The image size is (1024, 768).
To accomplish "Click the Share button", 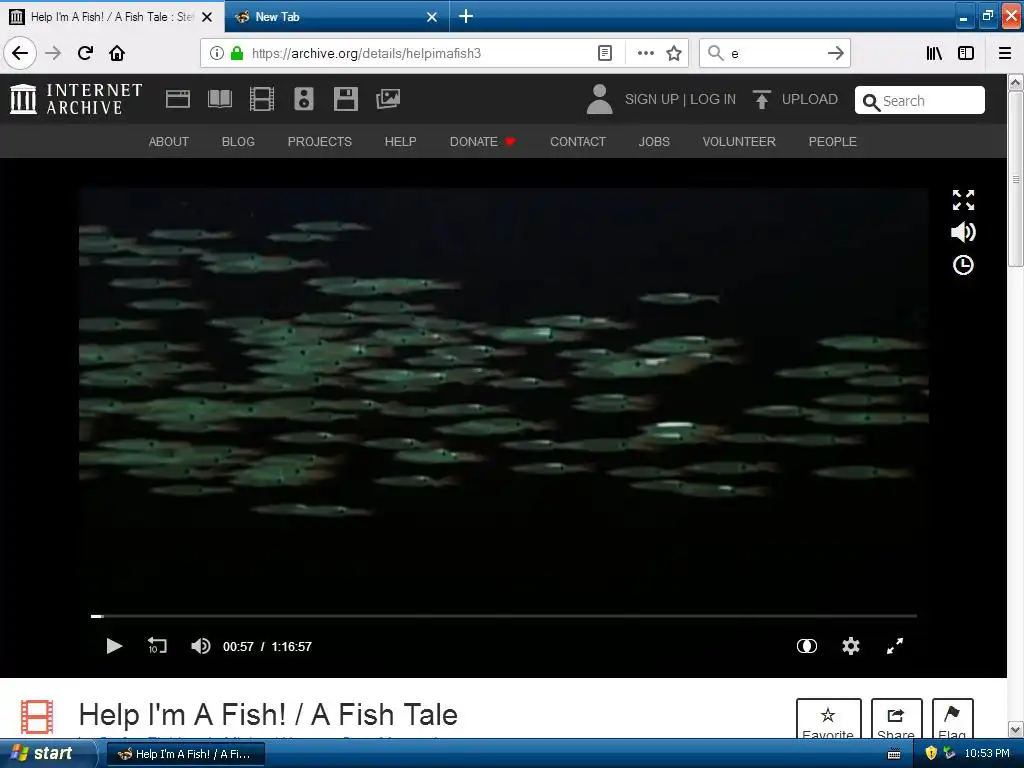I will point(896,719).
